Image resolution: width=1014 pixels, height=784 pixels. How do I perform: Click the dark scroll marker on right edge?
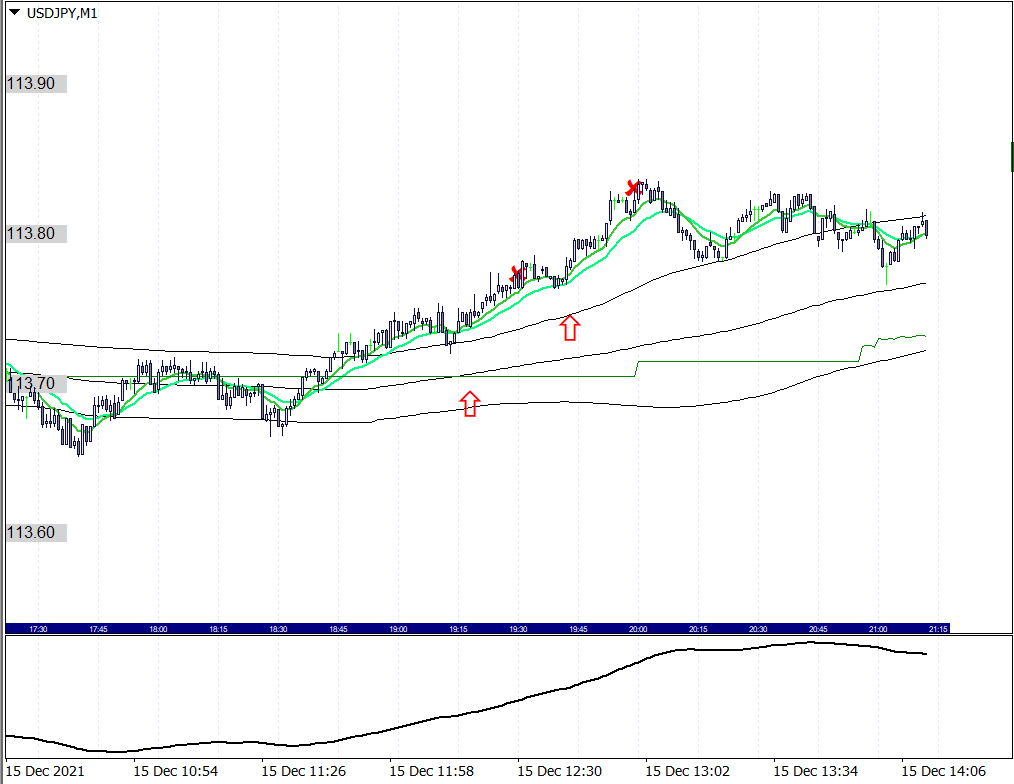pos(1011,157)
